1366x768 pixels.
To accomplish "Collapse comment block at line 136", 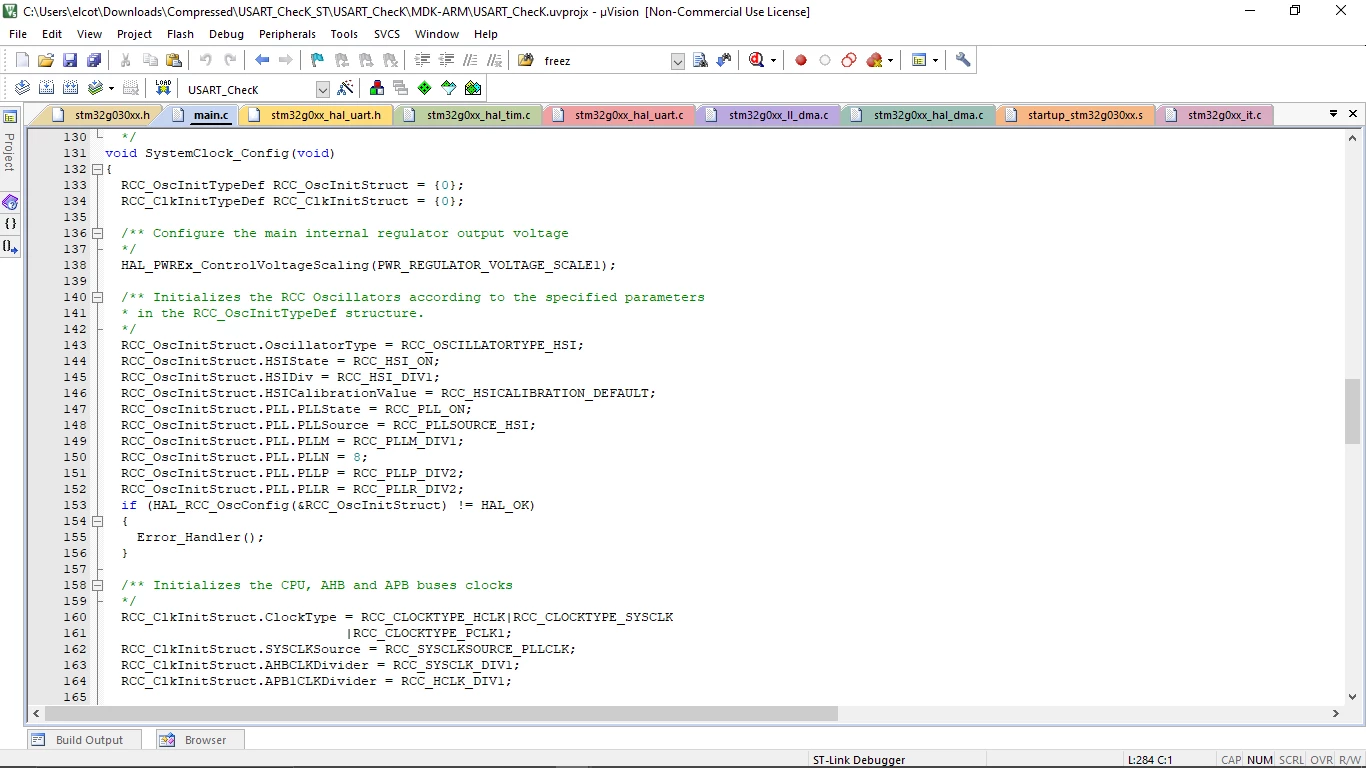I will [97, 233].
